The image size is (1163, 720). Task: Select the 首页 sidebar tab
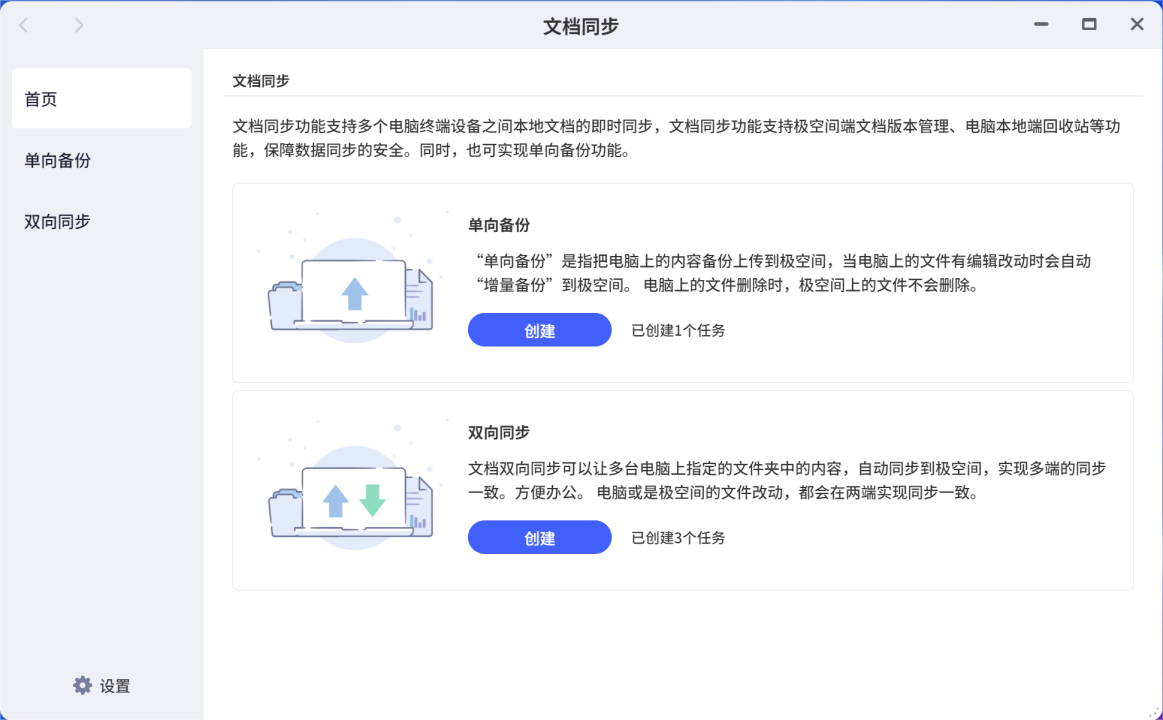tap(101, 99)
